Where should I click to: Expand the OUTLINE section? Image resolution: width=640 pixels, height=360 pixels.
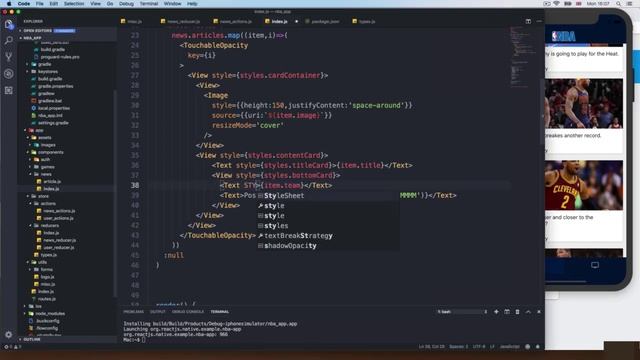[x=32, y=339]
